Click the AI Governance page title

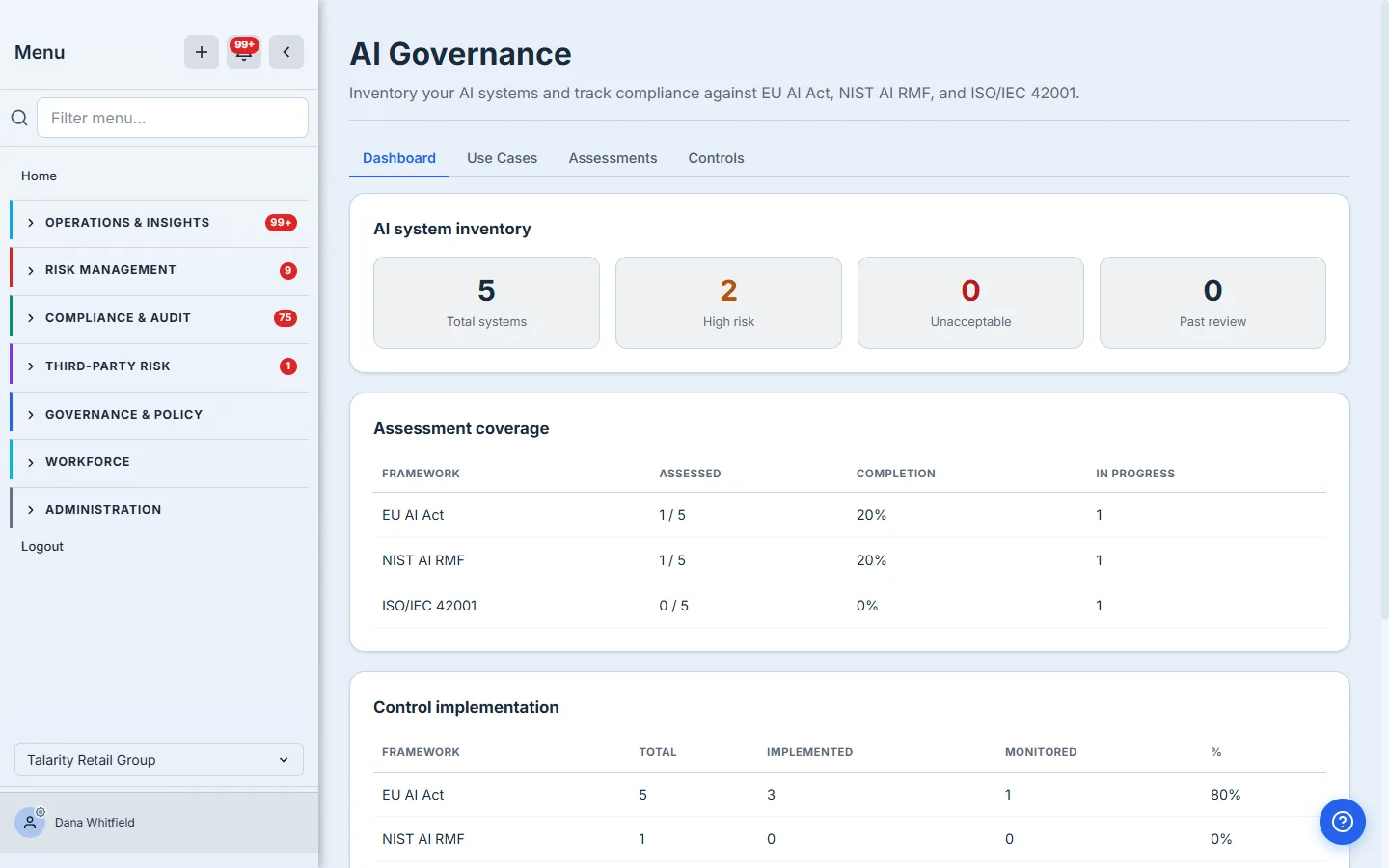point(460,54)
